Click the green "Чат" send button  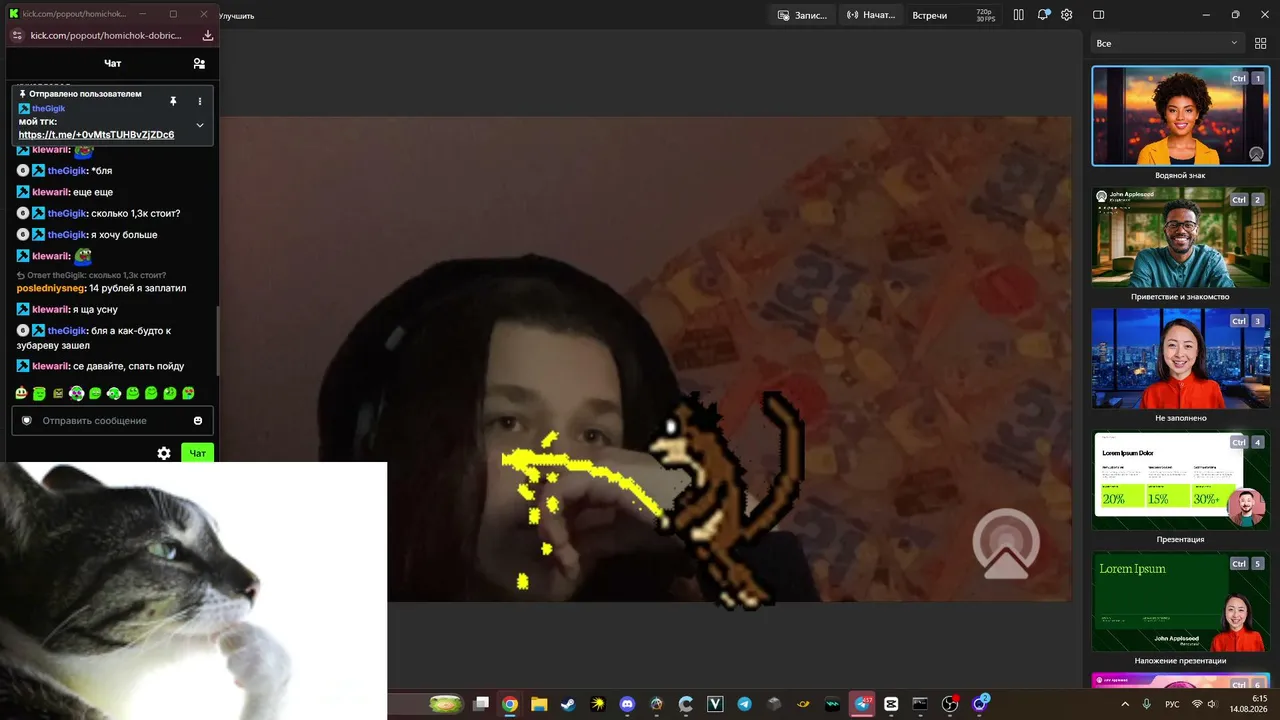[198, 453]
